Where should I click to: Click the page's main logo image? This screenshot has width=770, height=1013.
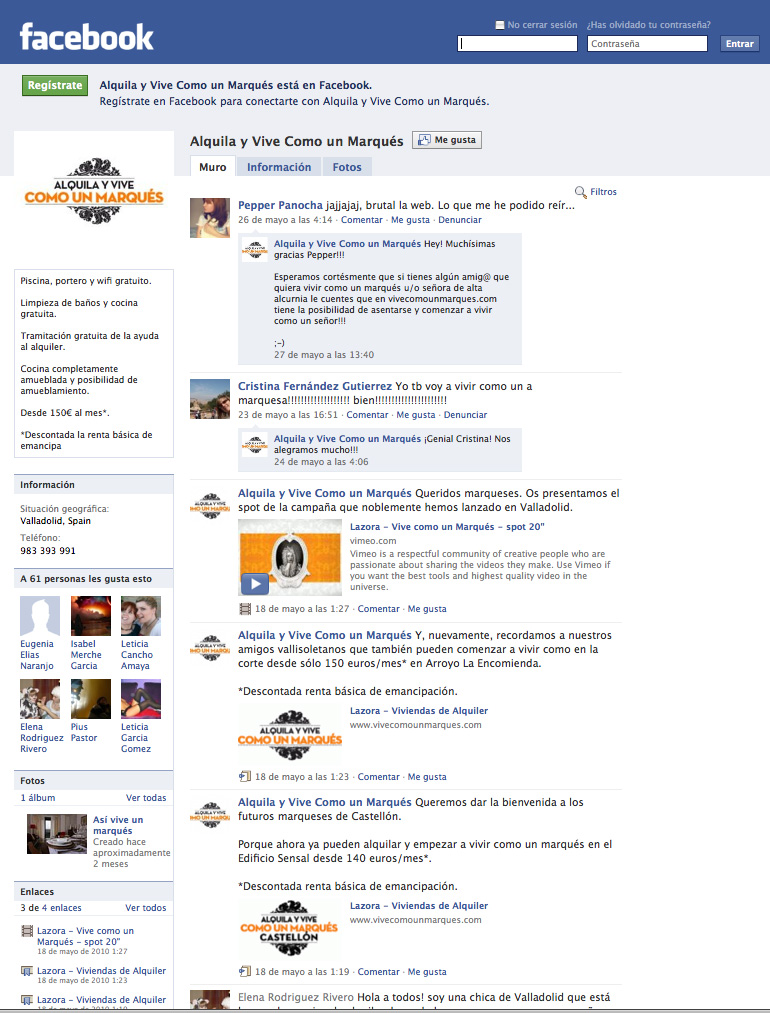[x=94, y=191]
